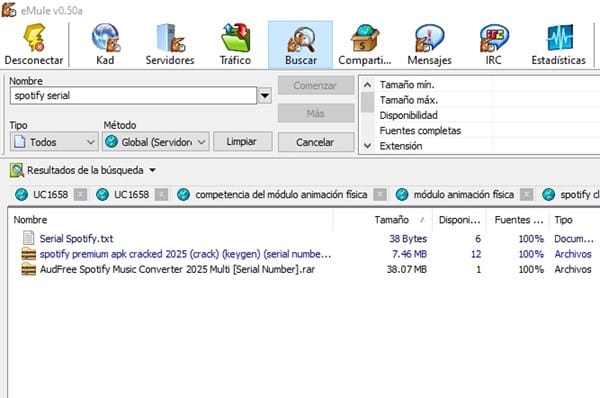Sort by the Disponi... availability column
The height and width of the screenshot is (398, 600).
pos(459,220)
